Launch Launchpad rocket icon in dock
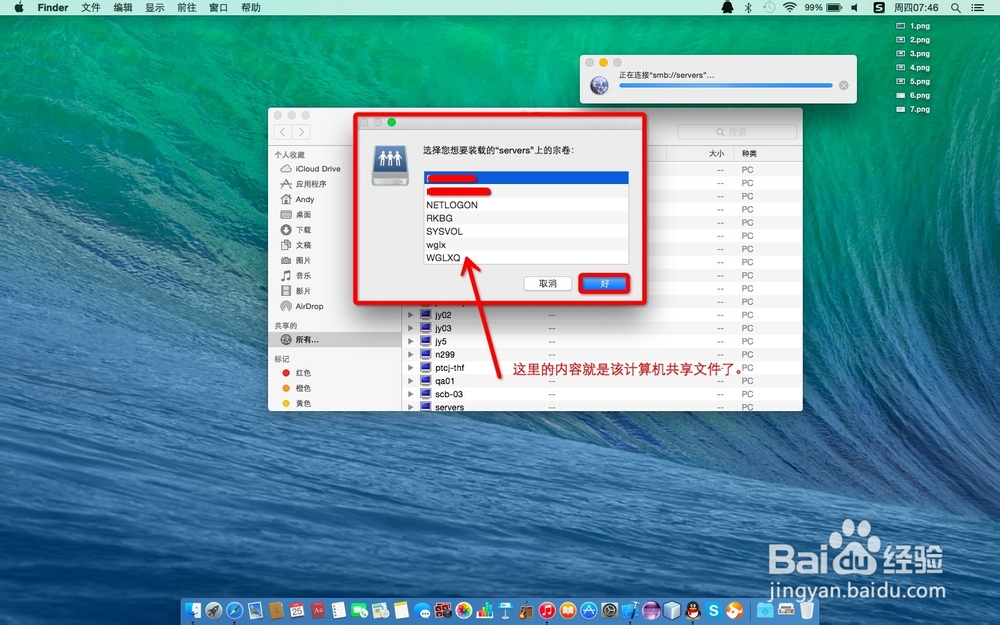This screenshot has width=1000, height=625. (214, 610)
